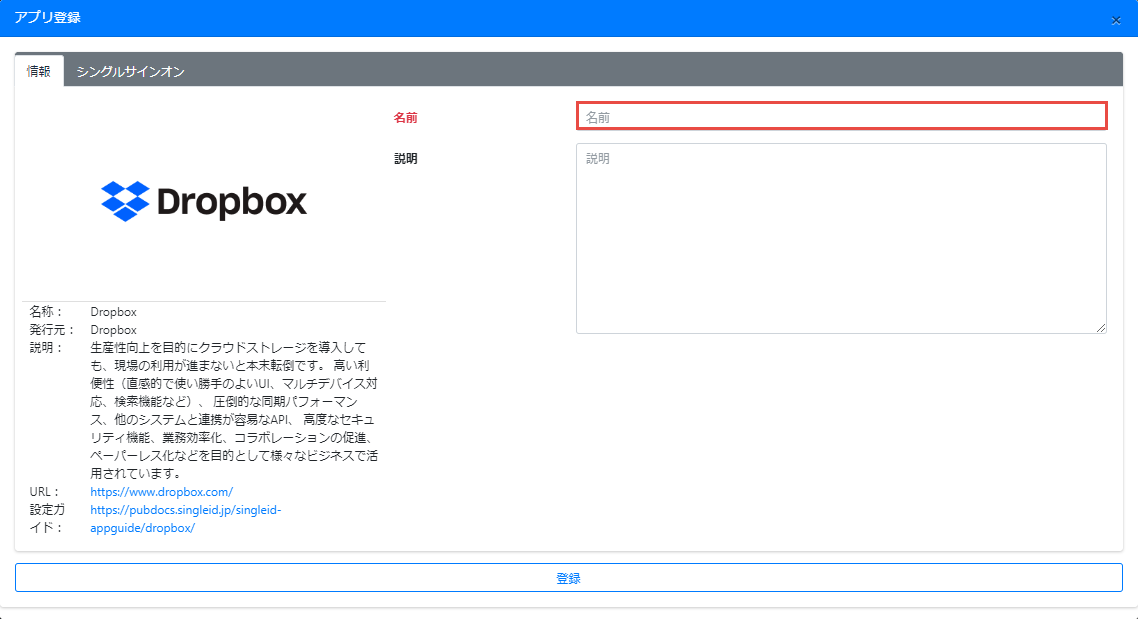Close the アプリ登録 dialog
The image size is (1138, 619).
[x=1116, y=20]
